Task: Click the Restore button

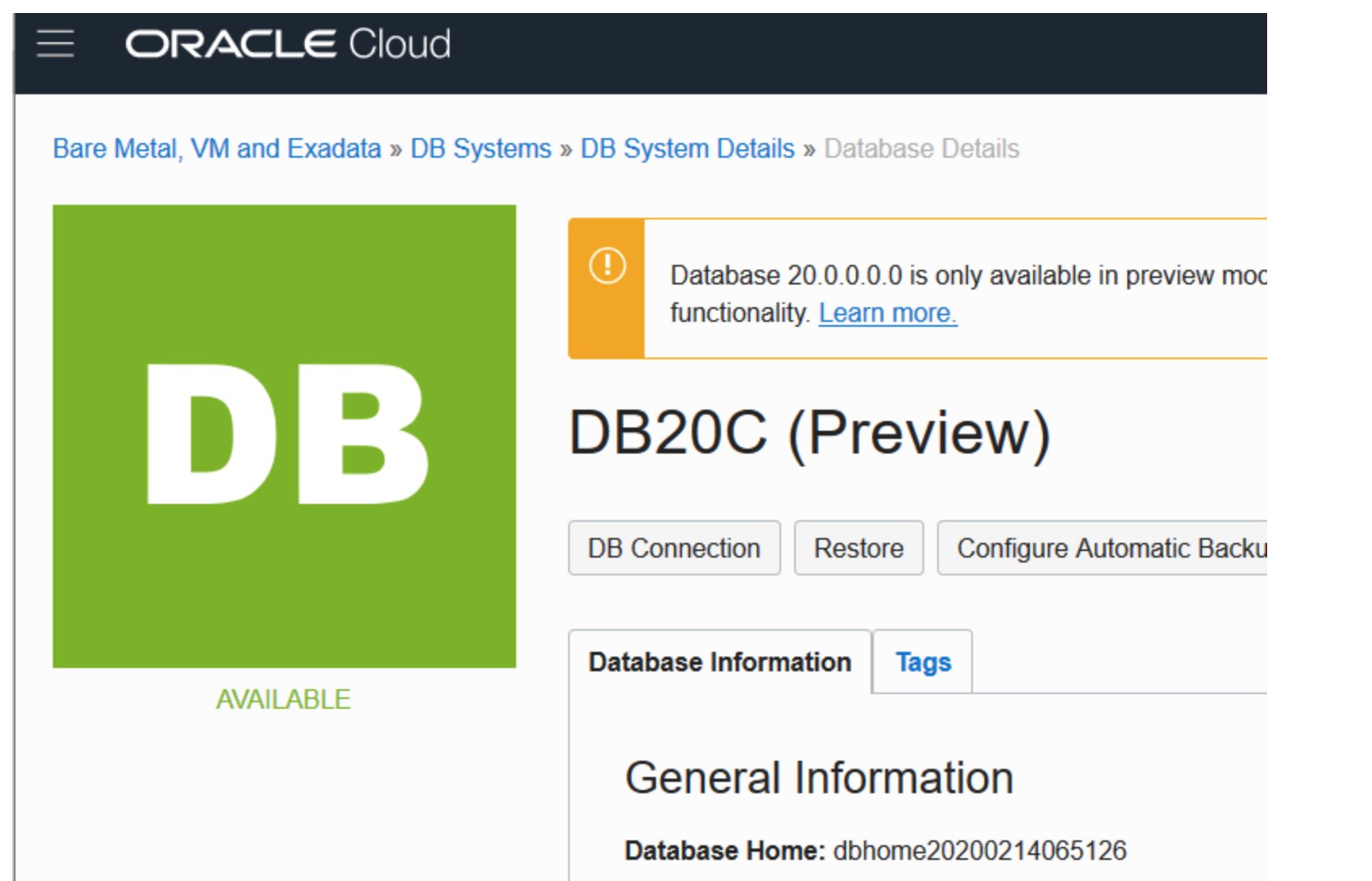Action: coord(859,548)
